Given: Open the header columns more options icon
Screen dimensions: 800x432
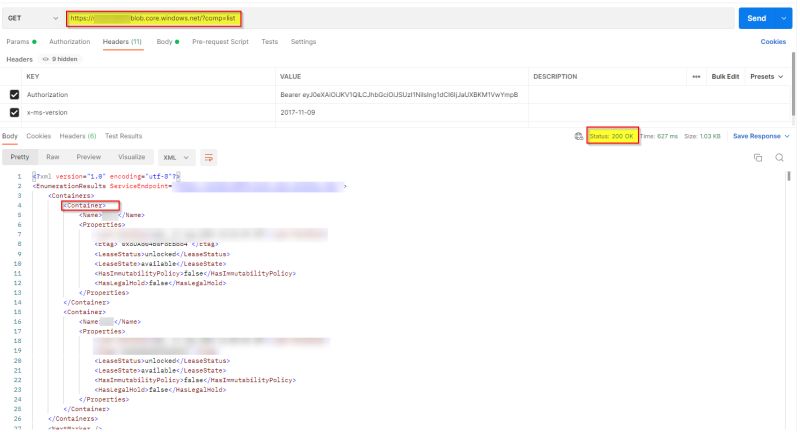Looking at the screenshot, I should 696,77.
